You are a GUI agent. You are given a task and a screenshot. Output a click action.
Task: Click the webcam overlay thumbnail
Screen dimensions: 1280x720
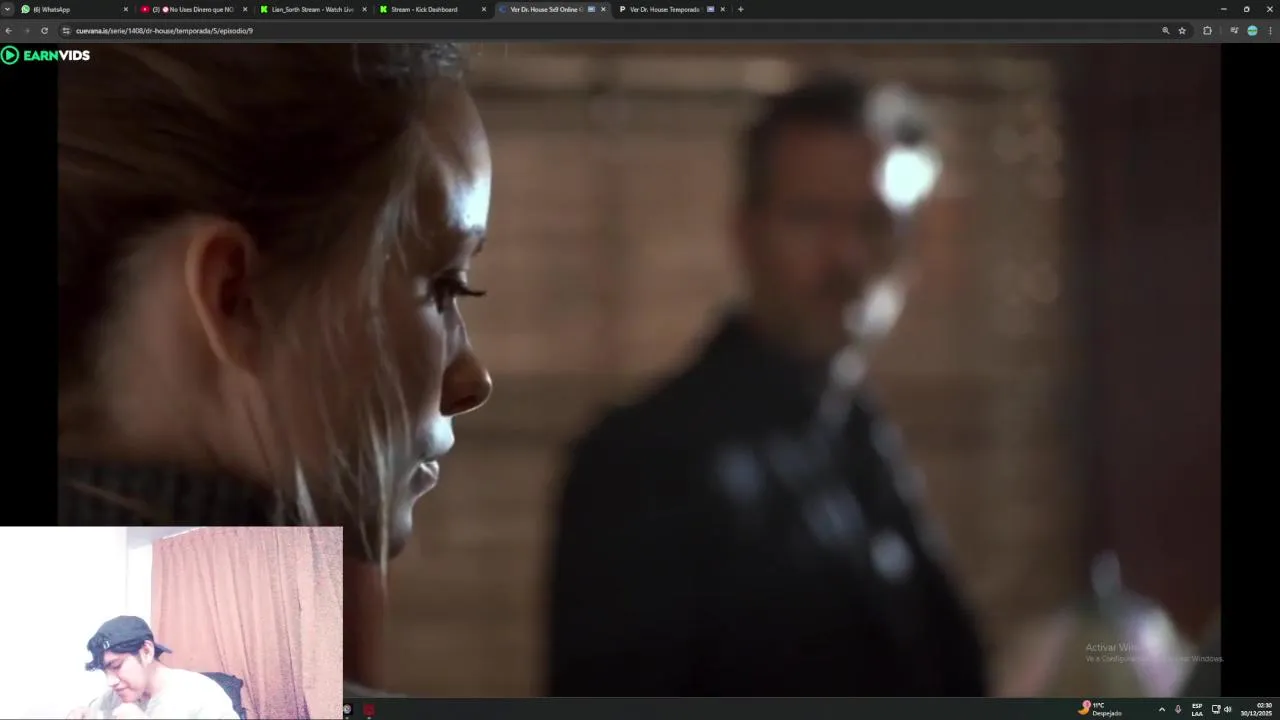[171, 623]
